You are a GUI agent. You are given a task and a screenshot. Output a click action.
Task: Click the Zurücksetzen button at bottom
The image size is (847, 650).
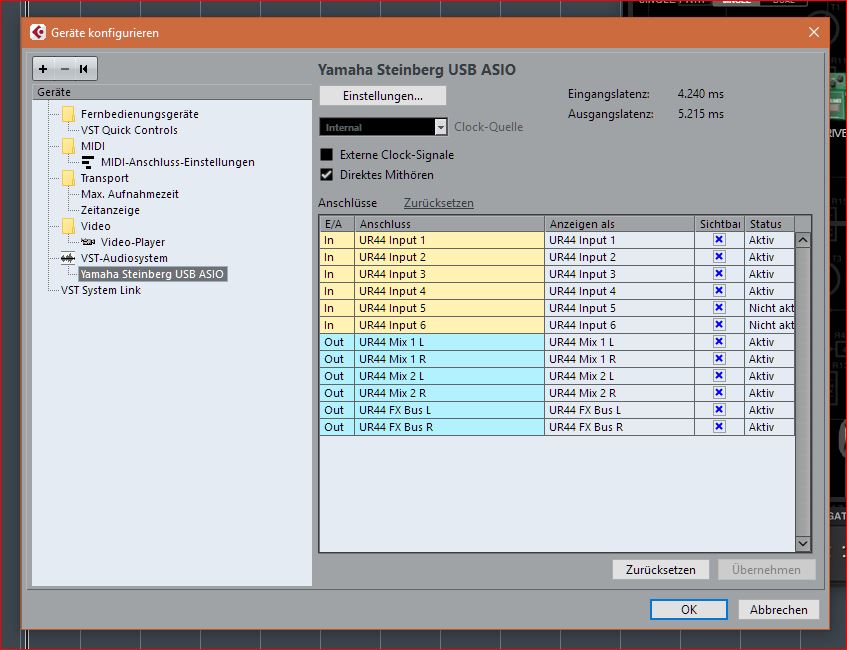(x=661, y=569)
